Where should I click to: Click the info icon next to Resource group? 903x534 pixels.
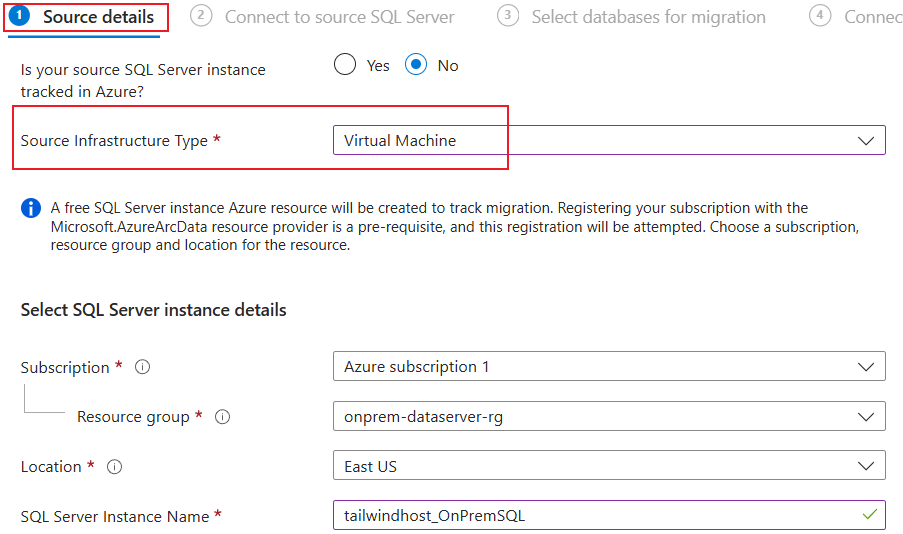point(222,417)
